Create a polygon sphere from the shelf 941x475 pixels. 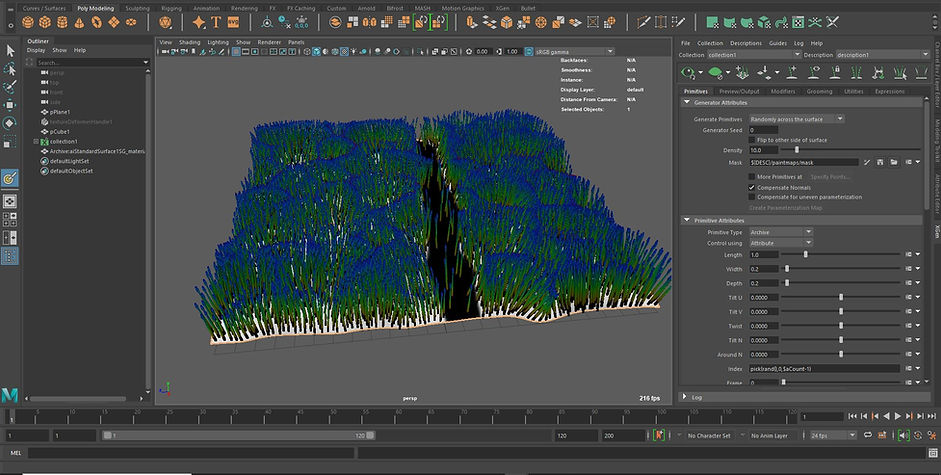(28, 22)
